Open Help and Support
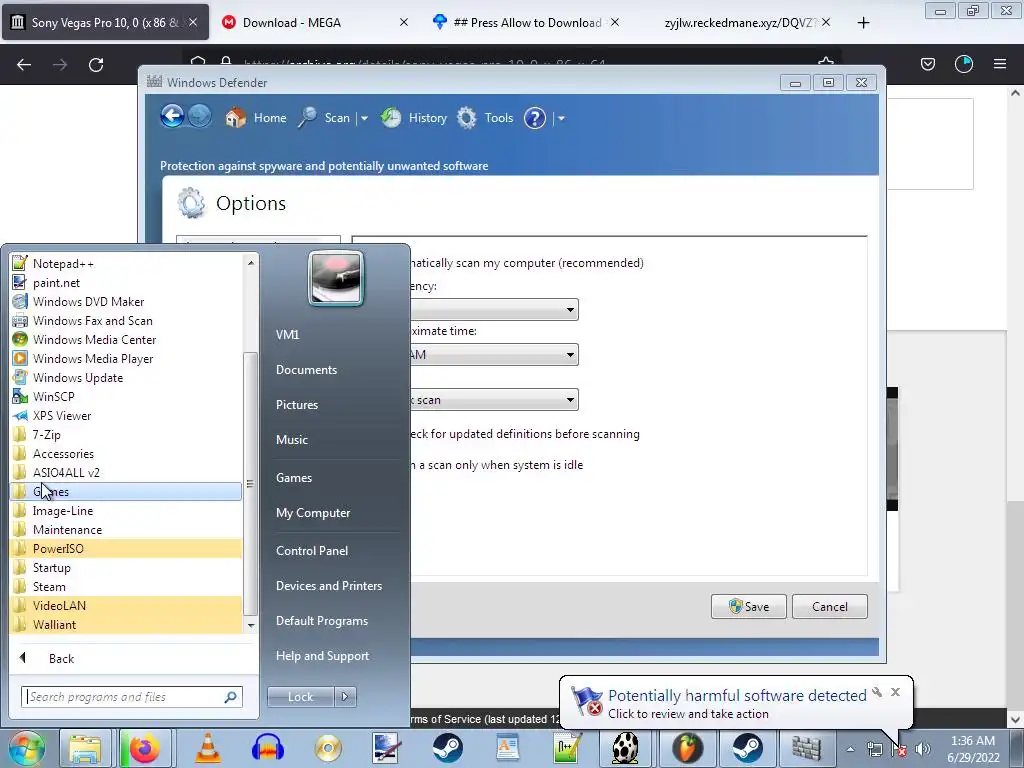 tap(322, 656)
